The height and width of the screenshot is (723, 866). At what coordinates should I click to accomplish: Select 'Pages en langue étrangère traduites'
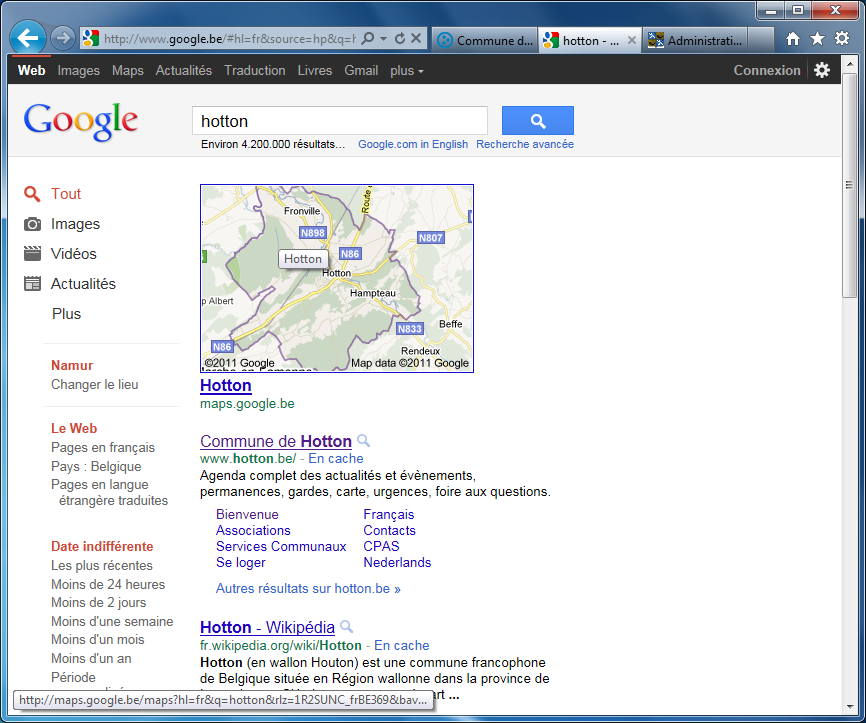109,492
